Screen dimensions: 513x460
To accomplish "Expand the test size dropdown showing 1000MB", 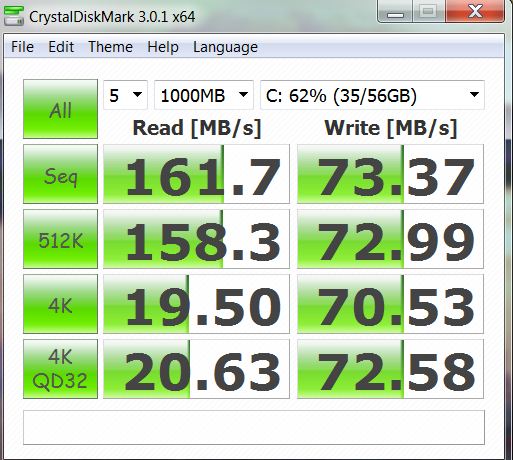I will (x=204, y=95).
